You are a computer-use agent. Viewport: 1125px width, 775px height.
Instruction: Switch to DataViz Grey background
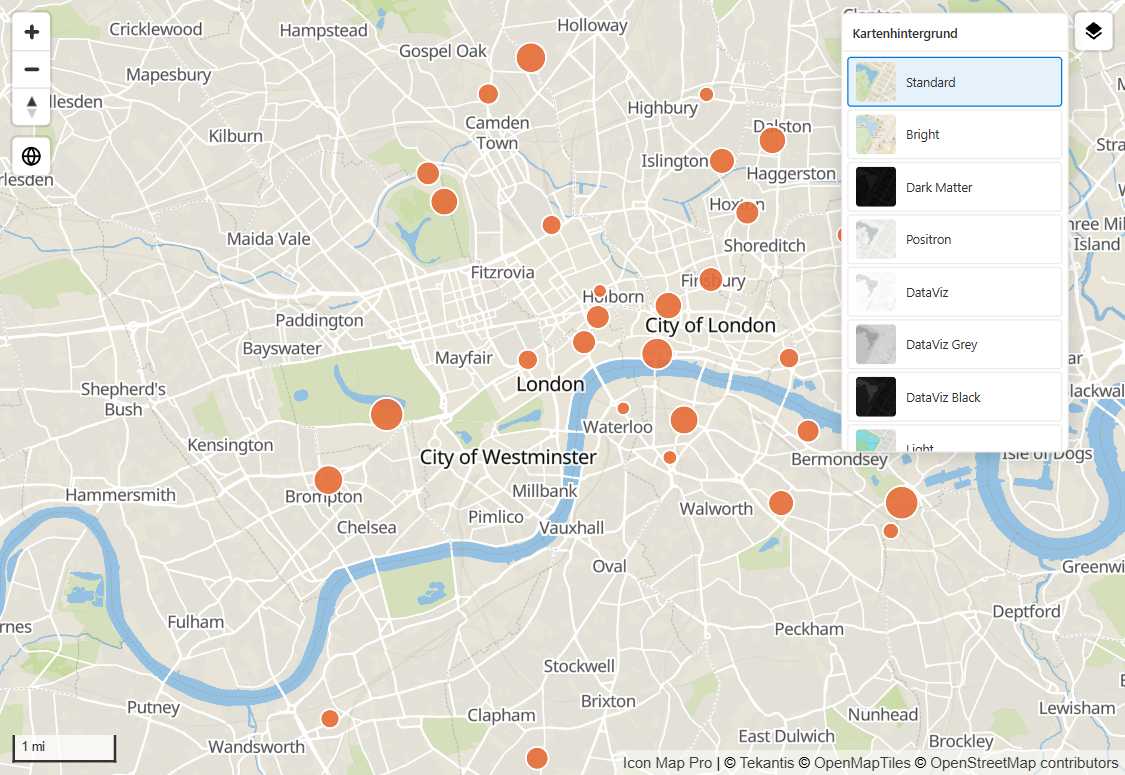point(954,344)
